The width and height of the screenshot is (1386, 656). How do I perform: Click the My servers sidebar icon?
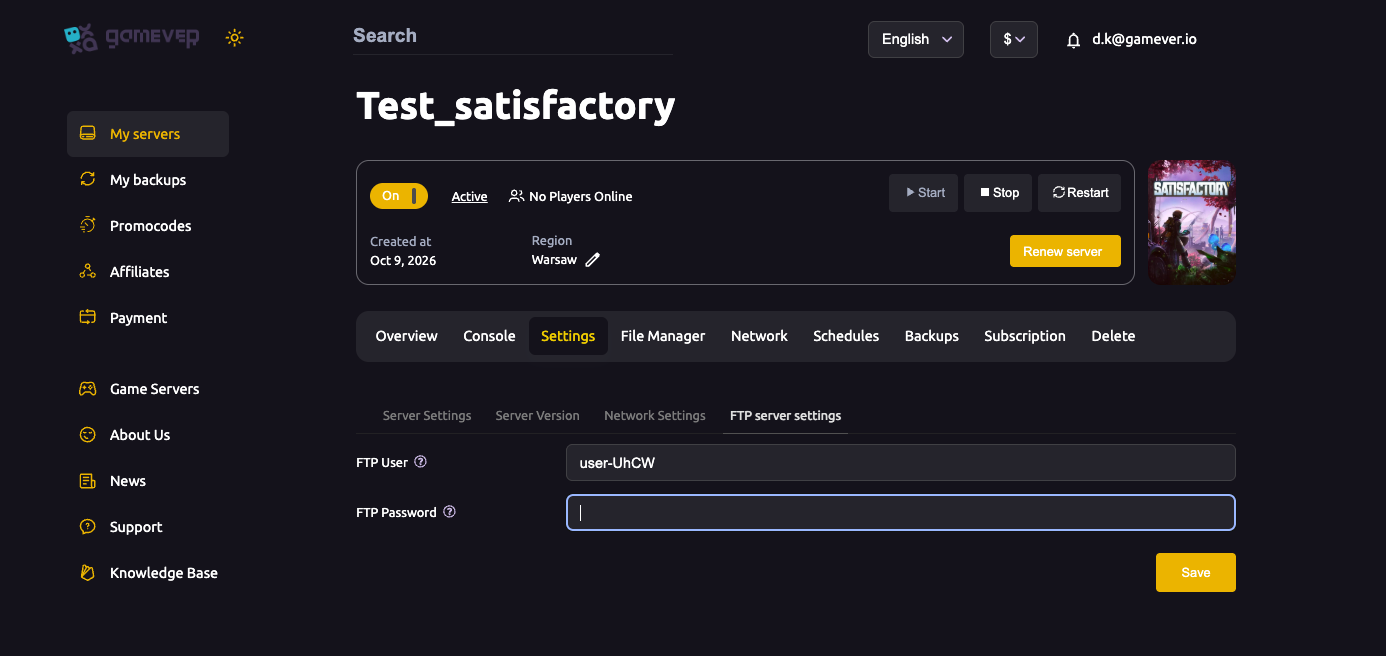pyautogui.click(x=88, y=134)
